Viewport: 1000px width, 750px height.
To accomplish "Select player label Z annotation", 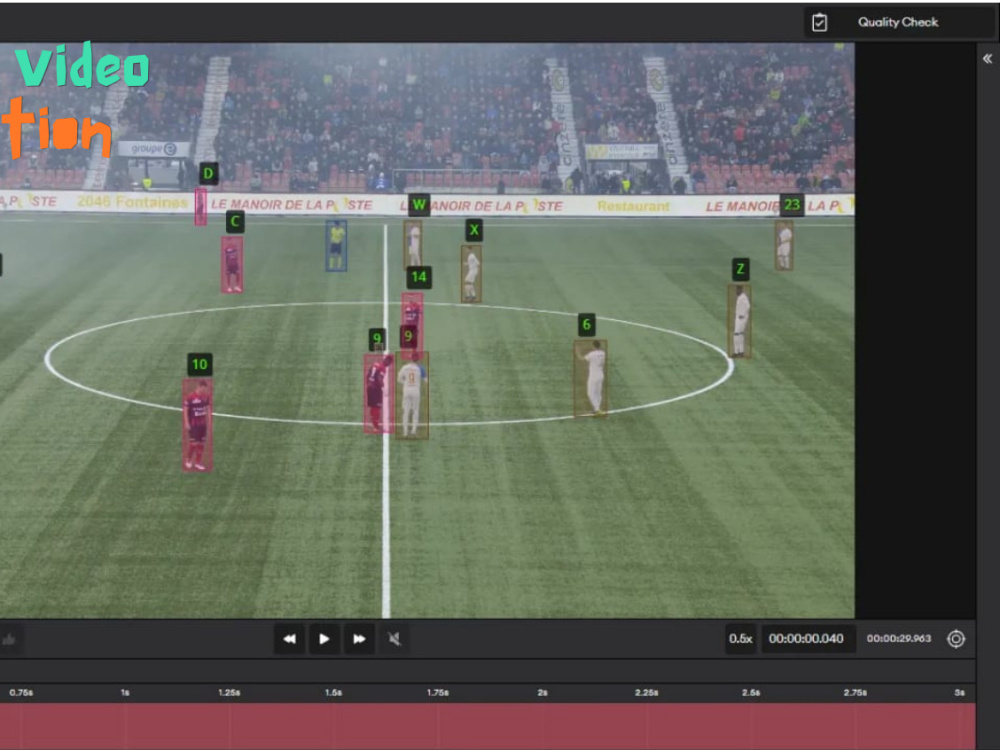I will [740, 269].
